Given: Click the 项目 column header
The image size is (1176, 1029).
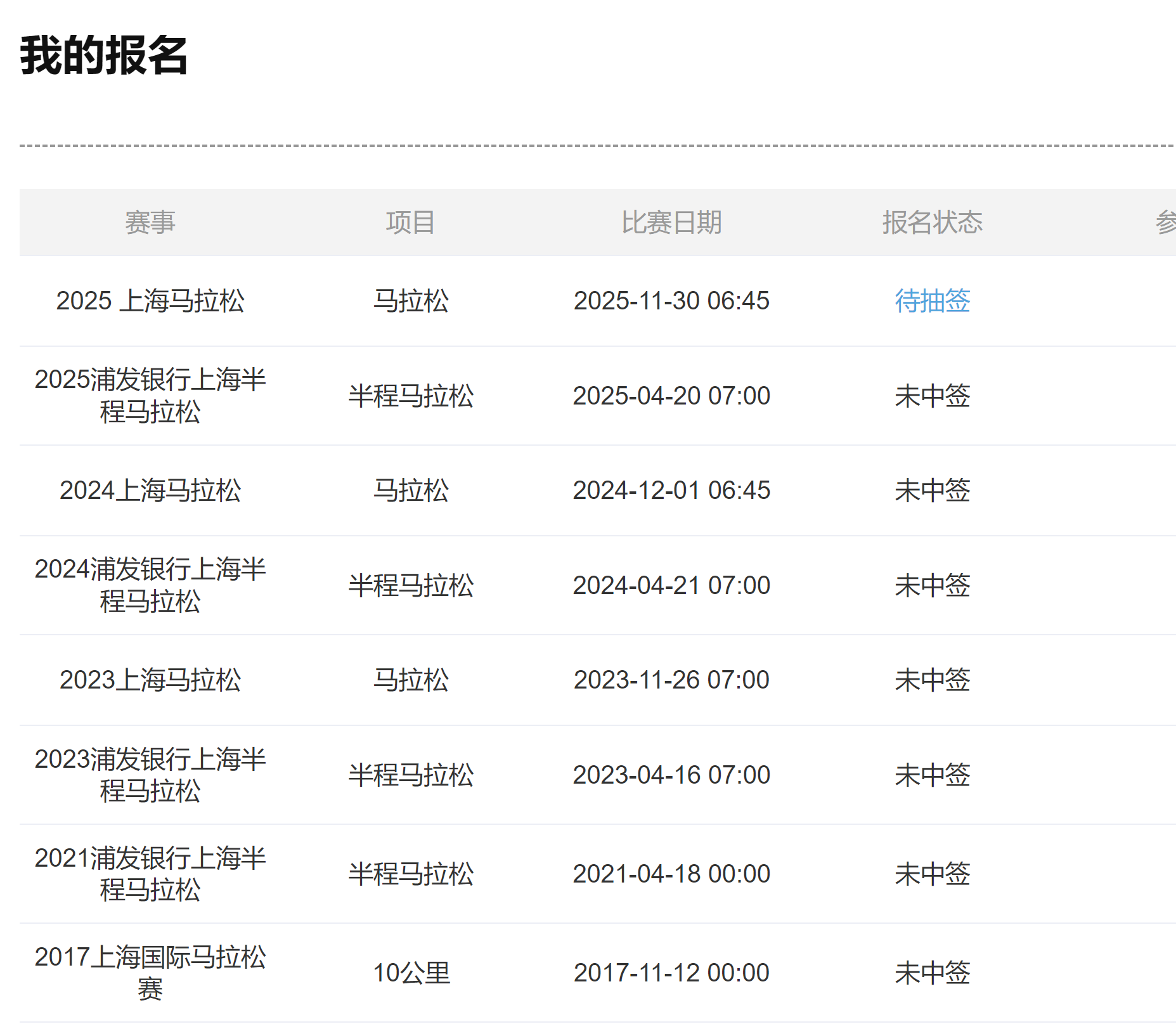Looking at the screenshot, I should pos(411,223).
